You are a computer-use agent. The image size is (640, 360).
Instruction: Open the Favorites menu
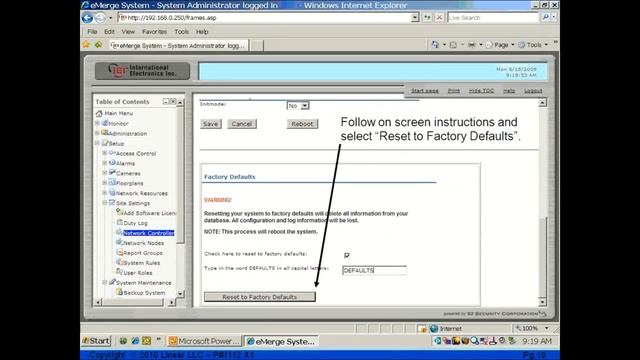[x=154, y=31]
